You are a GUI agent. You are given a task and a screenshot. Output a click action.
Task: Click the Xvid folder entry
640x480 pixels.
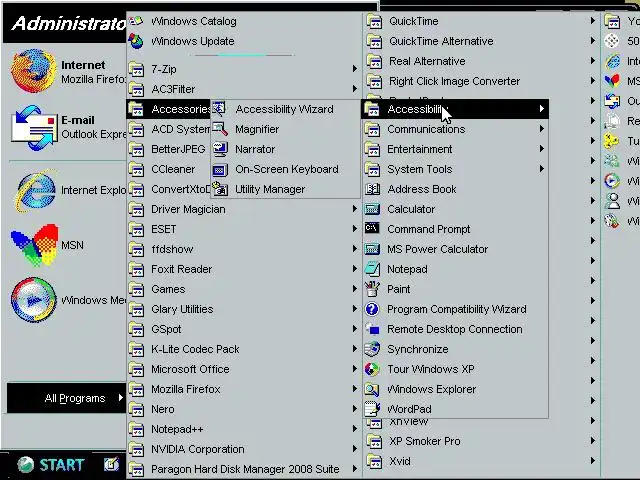click(481, 461)
